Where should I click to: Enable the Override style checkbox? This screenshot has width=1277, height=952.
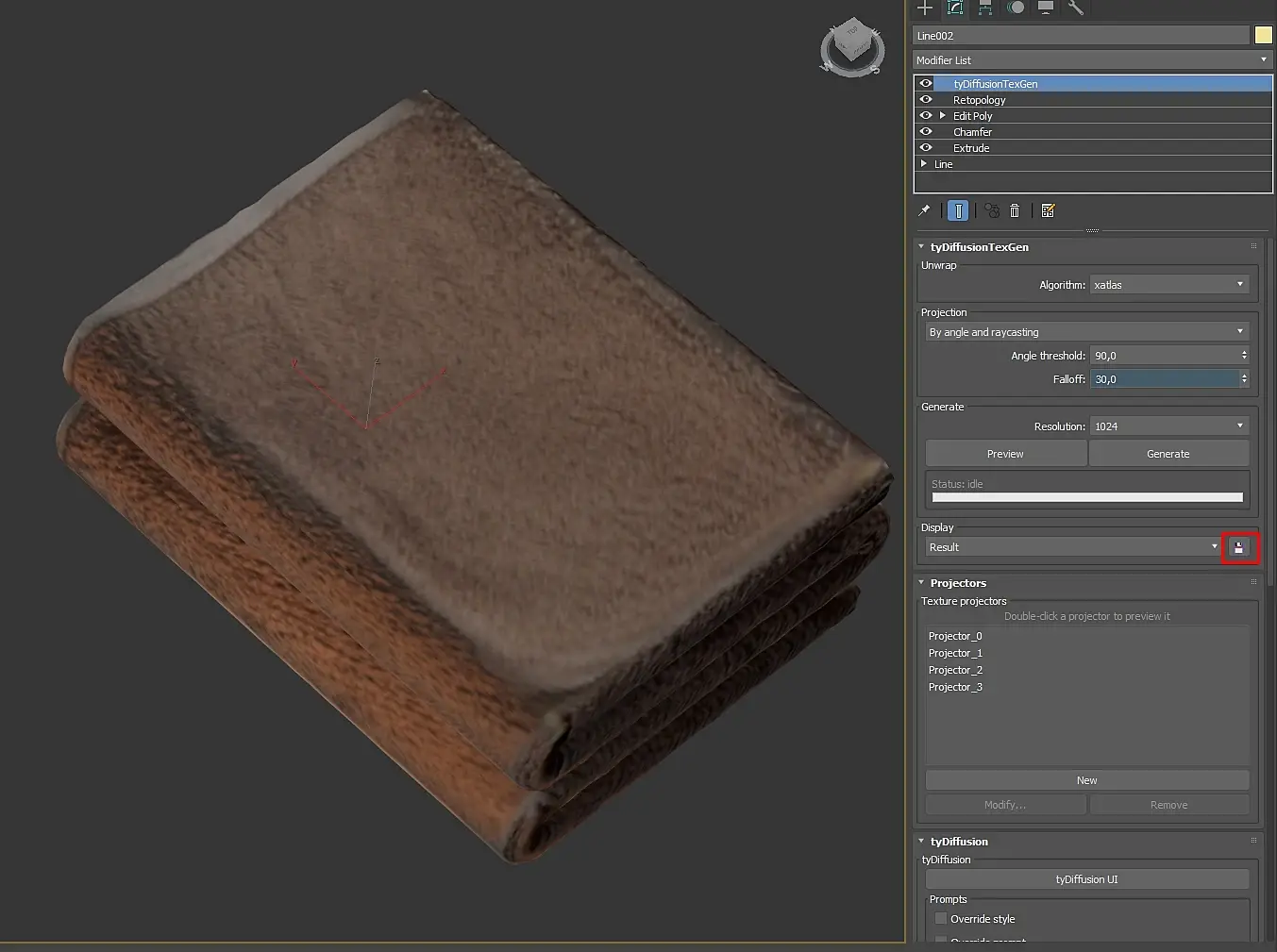point(941,918)
